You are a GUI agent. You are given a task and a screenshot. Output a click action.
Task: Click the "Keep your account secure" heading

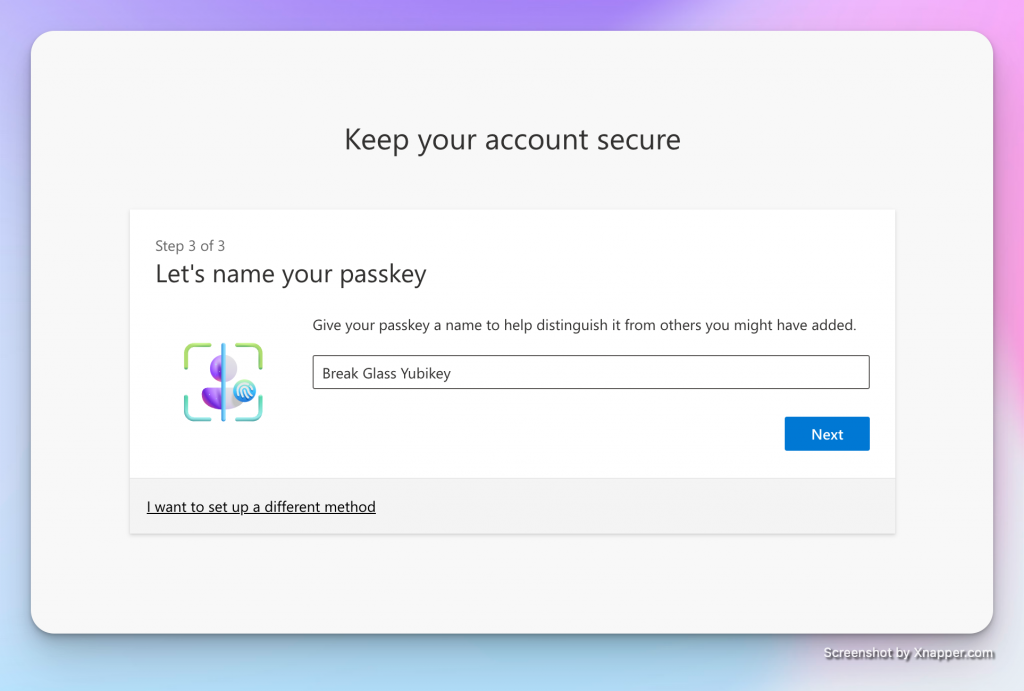[512, 139]
